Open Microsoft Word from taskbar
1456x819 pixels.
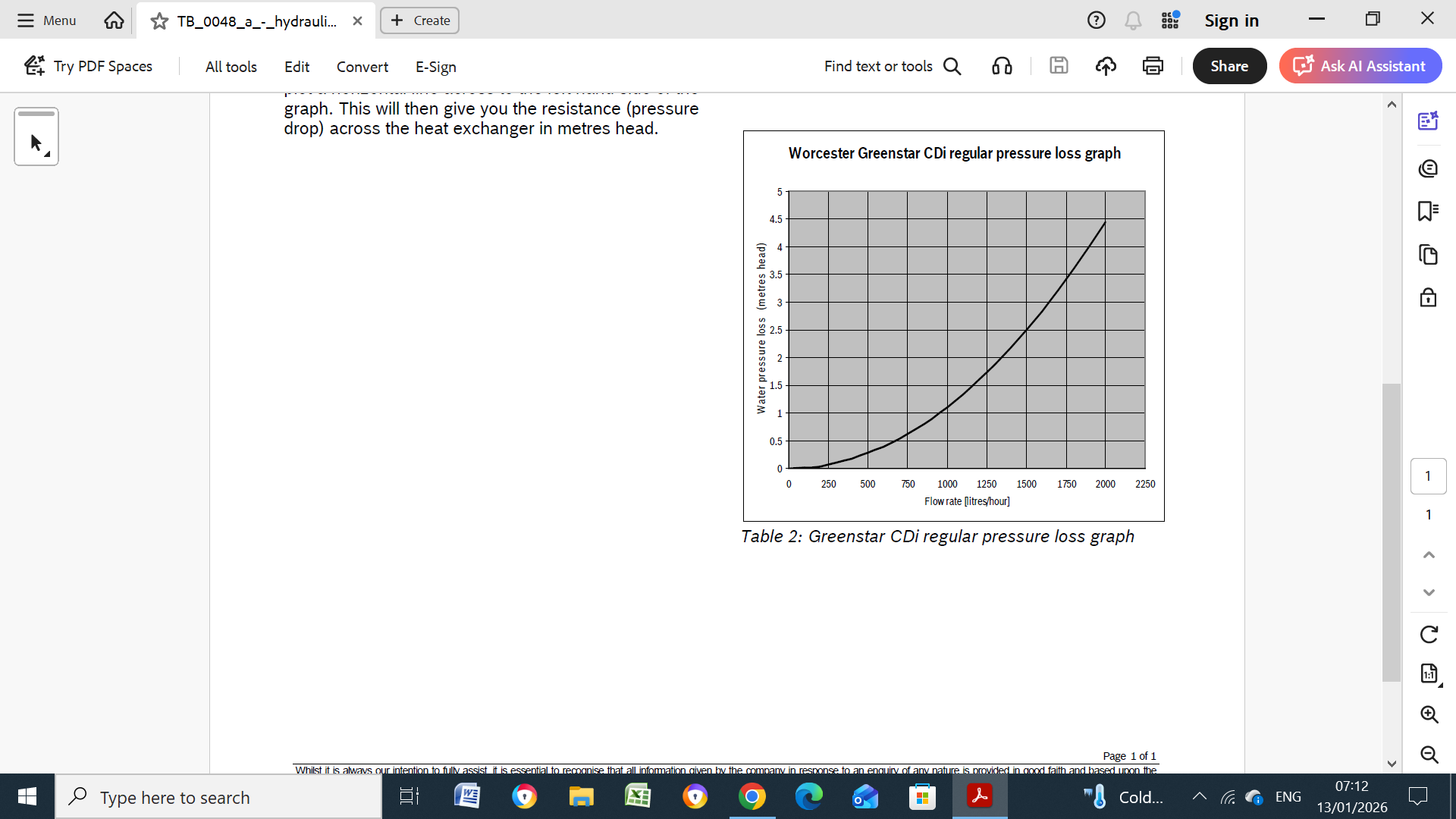pyautogui.click(x=467, y=797)
